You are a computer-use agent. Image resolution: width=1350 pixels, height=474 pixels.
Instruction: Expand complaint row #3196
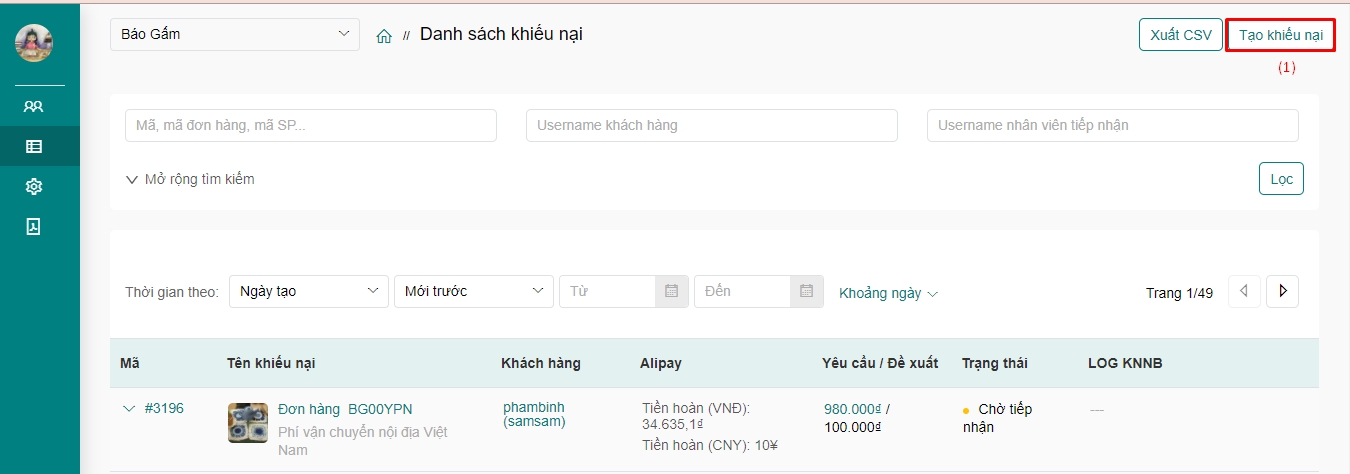pos(128,408)
